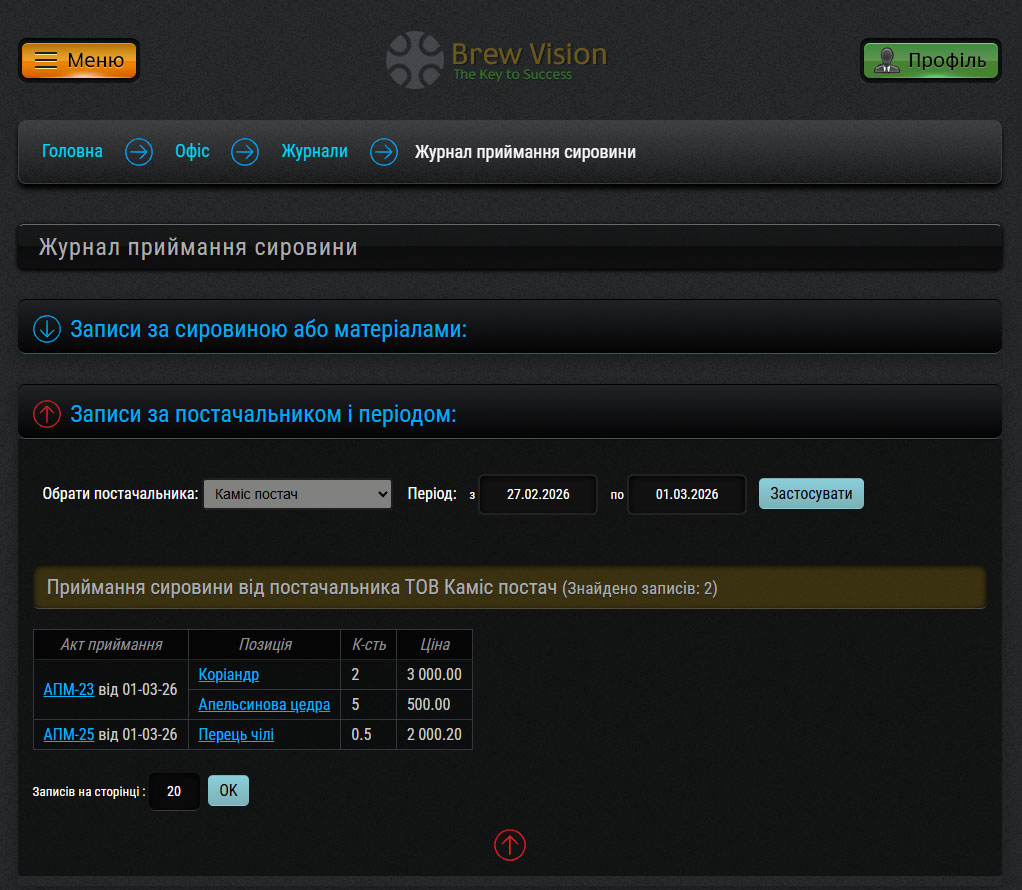This screenshot has width=1022, height=890.
Task: Click the arrow icon after Офіс breadcrumb
Action: (245, 152)
